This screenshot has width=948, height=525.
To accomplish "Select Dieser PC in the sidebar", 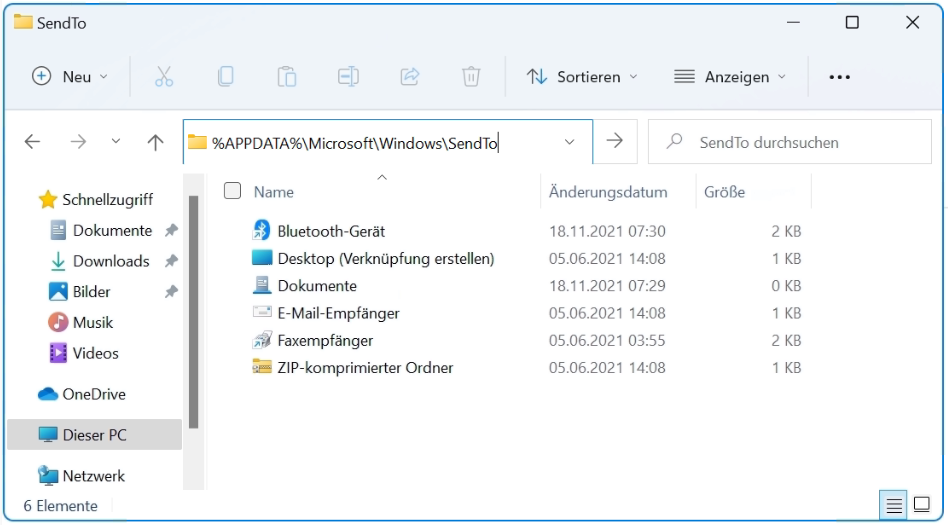I will [x=94, y=435].
